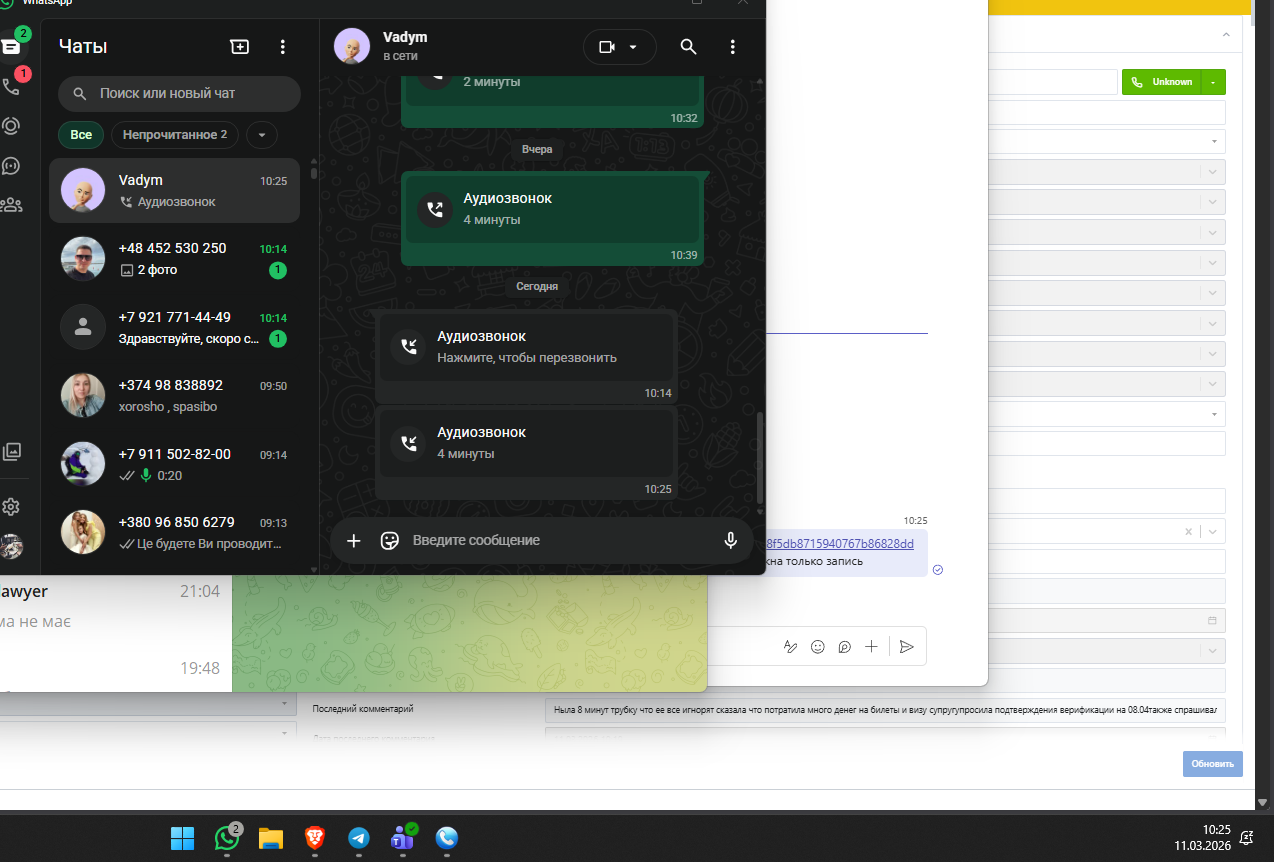Expand the chat filter dropdown arrow
1274x862 pixels.
coord(262,135)
